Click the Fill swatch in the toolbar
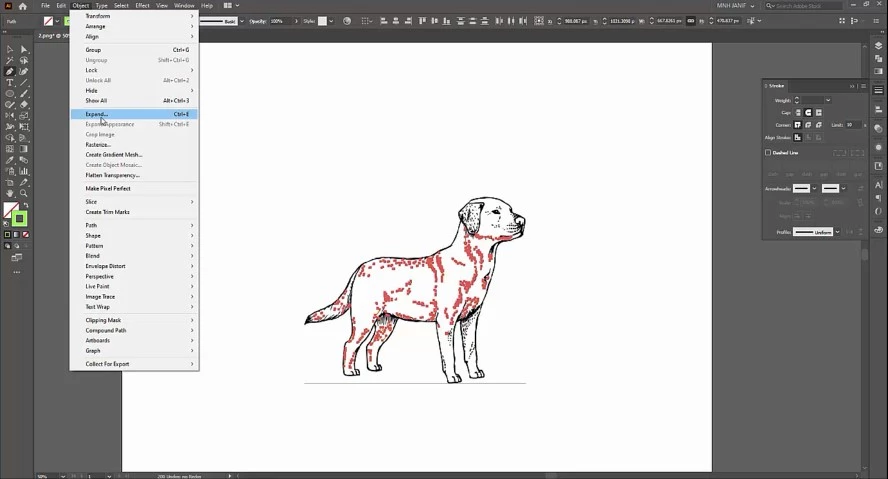888x479 pixels. [x=11, y=210]
